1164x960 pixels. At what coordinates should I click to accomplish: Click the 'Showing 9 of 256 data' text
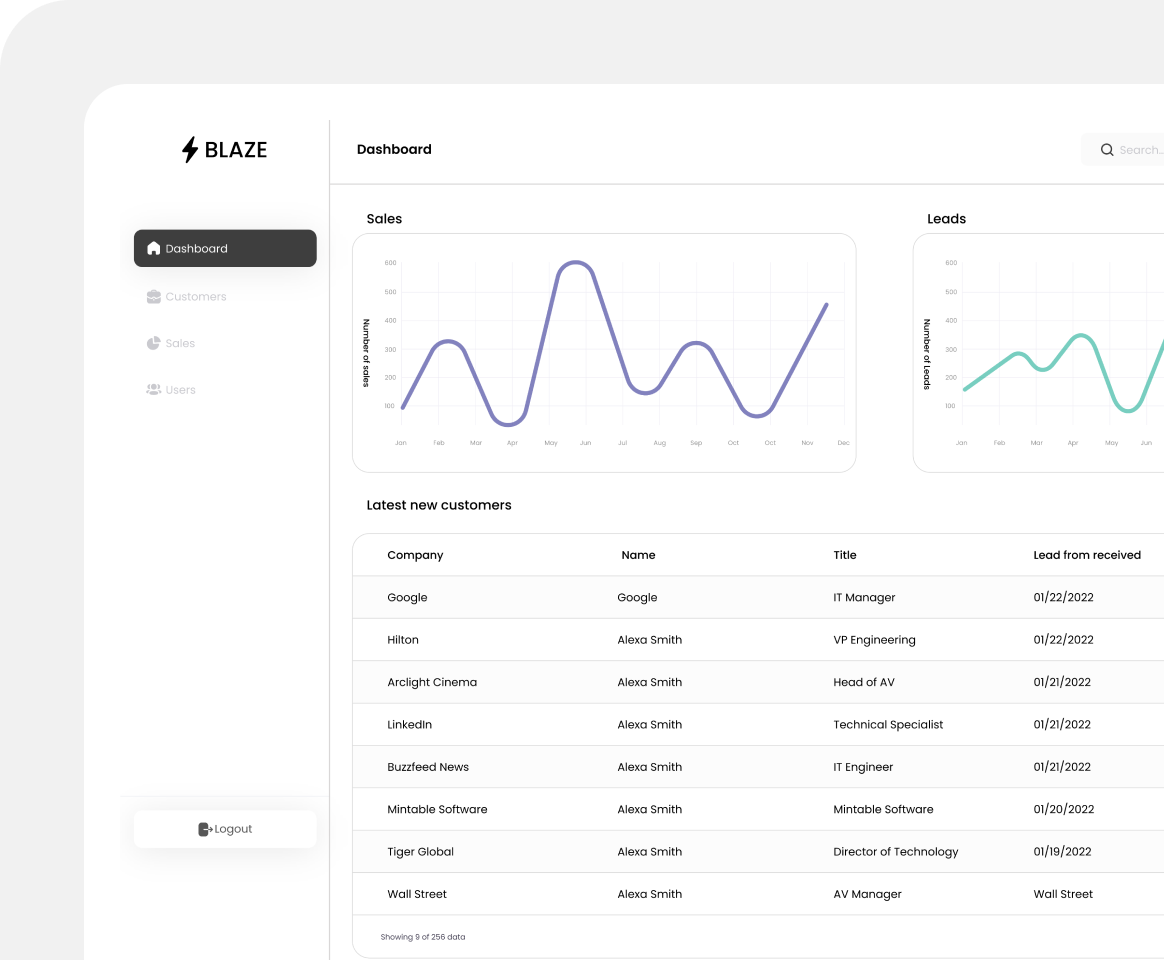[423, 937]
